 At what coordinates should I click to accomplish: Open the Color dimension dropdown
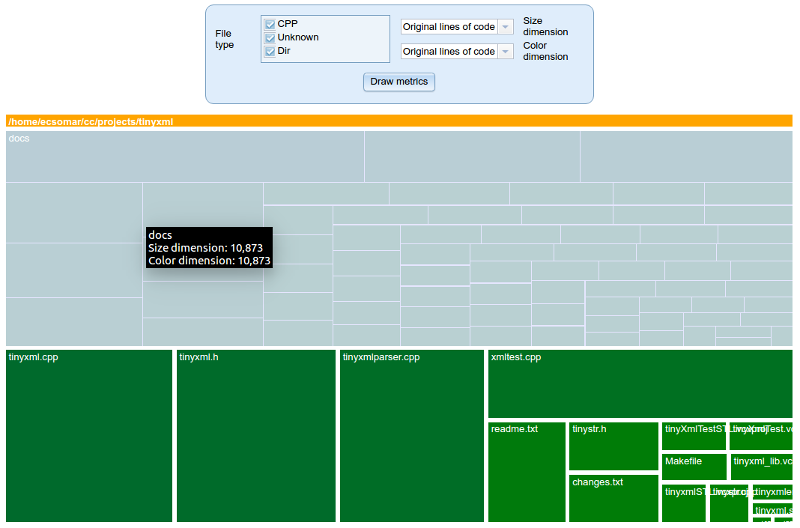[457, 52]
